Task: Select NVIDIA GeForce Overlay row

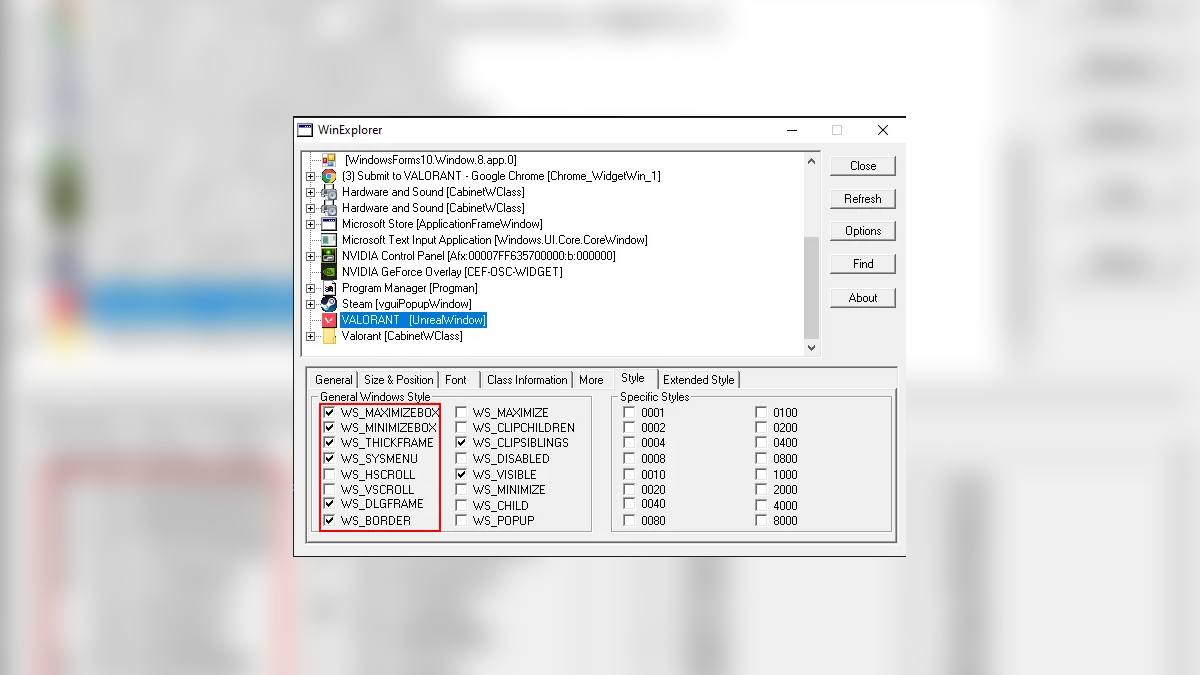Action: 452,272
